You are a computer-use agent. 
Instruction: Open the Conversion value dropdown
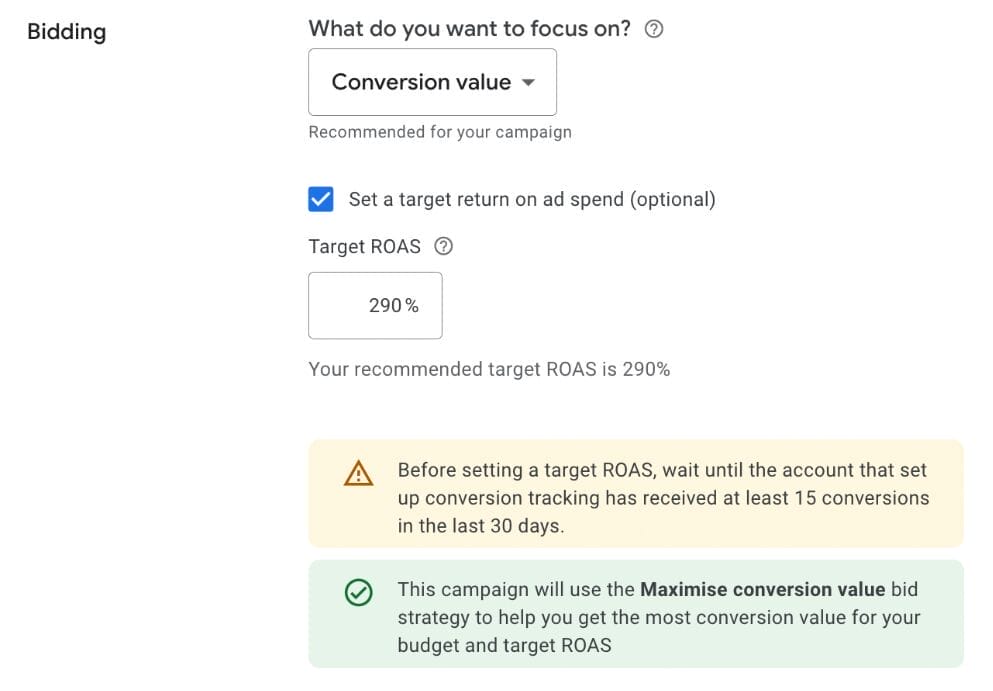click(x=432, y=82)
